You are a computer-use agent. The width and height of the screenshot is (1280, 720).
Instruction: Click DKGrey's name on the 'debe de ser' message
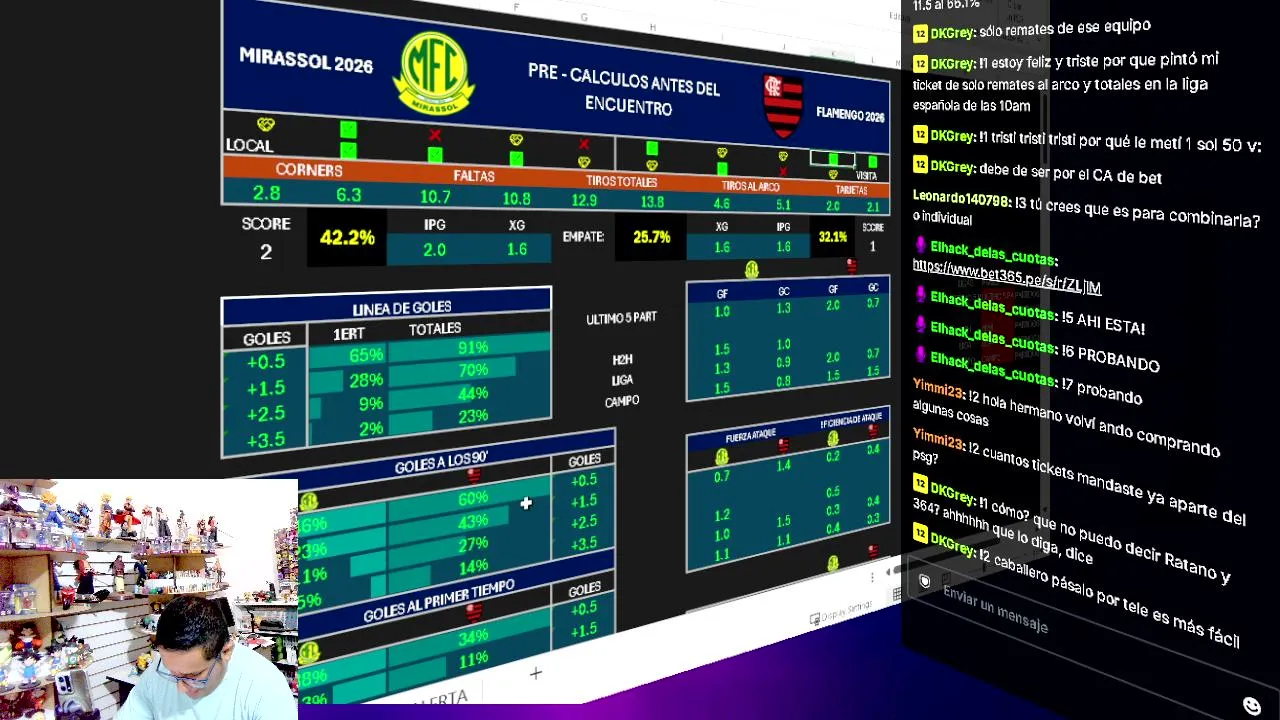953,167
